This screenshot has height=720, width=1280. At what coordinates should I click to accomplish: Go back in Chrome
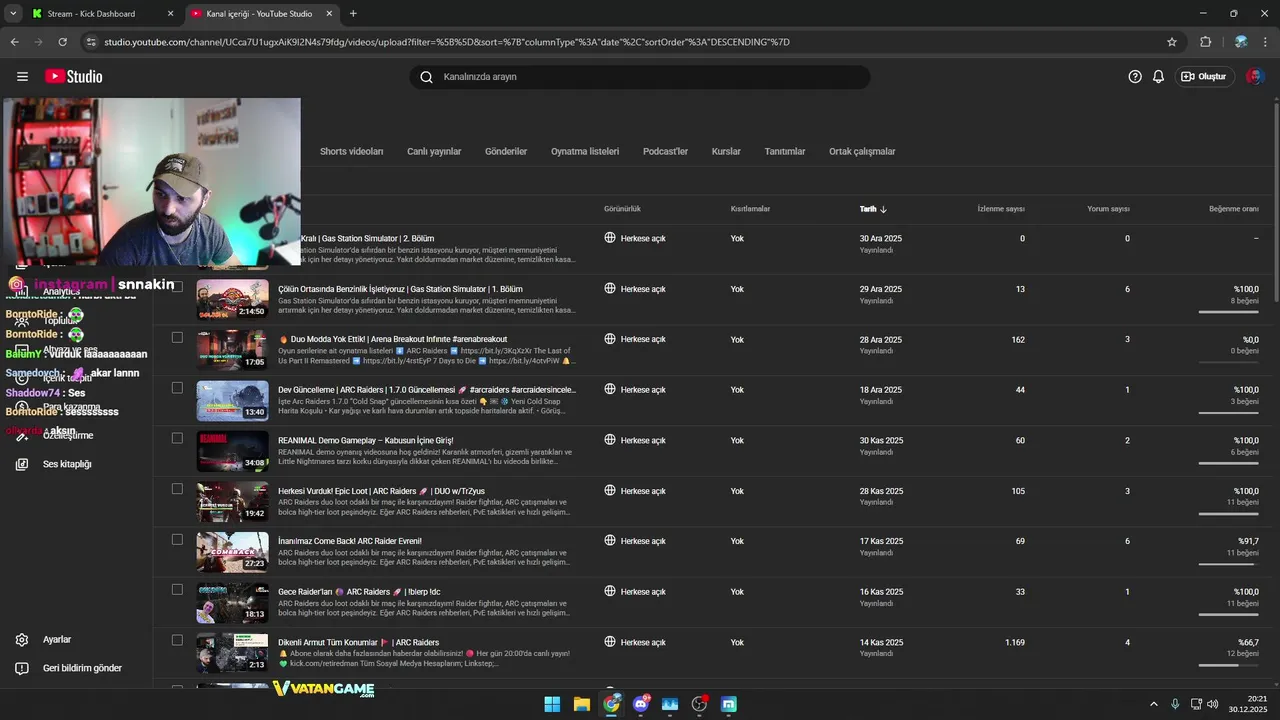[14, 42]
